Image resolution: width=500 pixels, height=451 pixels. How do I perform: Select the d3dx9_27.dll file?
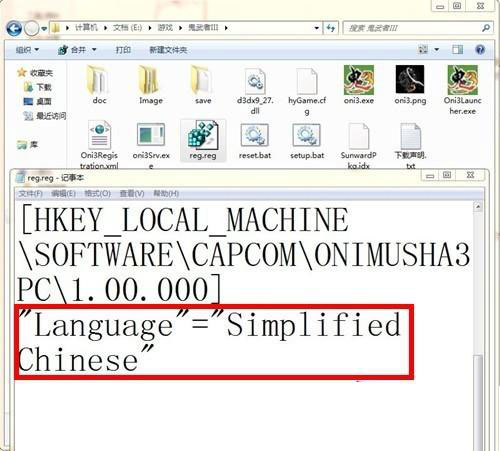click(x=255, y=90)
